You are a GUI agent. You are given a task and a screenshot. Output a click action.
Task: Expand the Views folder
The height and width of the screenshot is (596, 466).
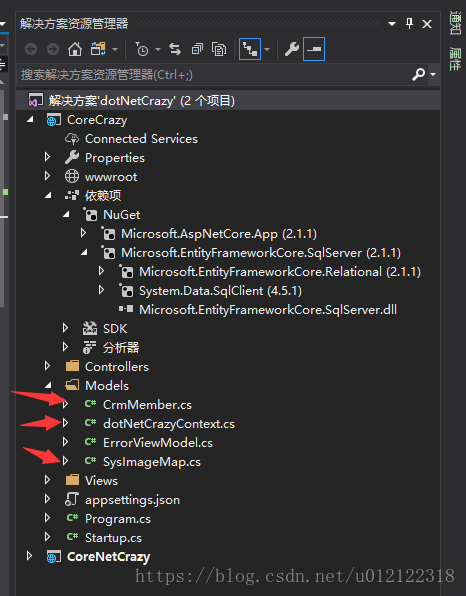[x=47, y=480]
